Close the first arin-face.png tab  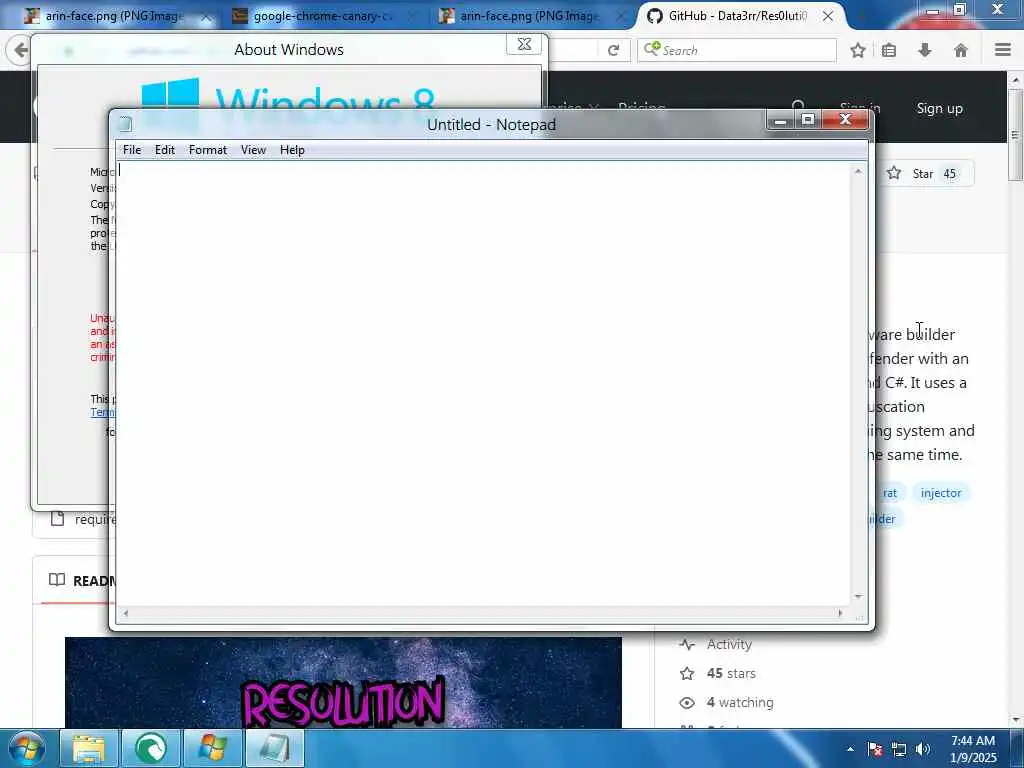(206, 16)
